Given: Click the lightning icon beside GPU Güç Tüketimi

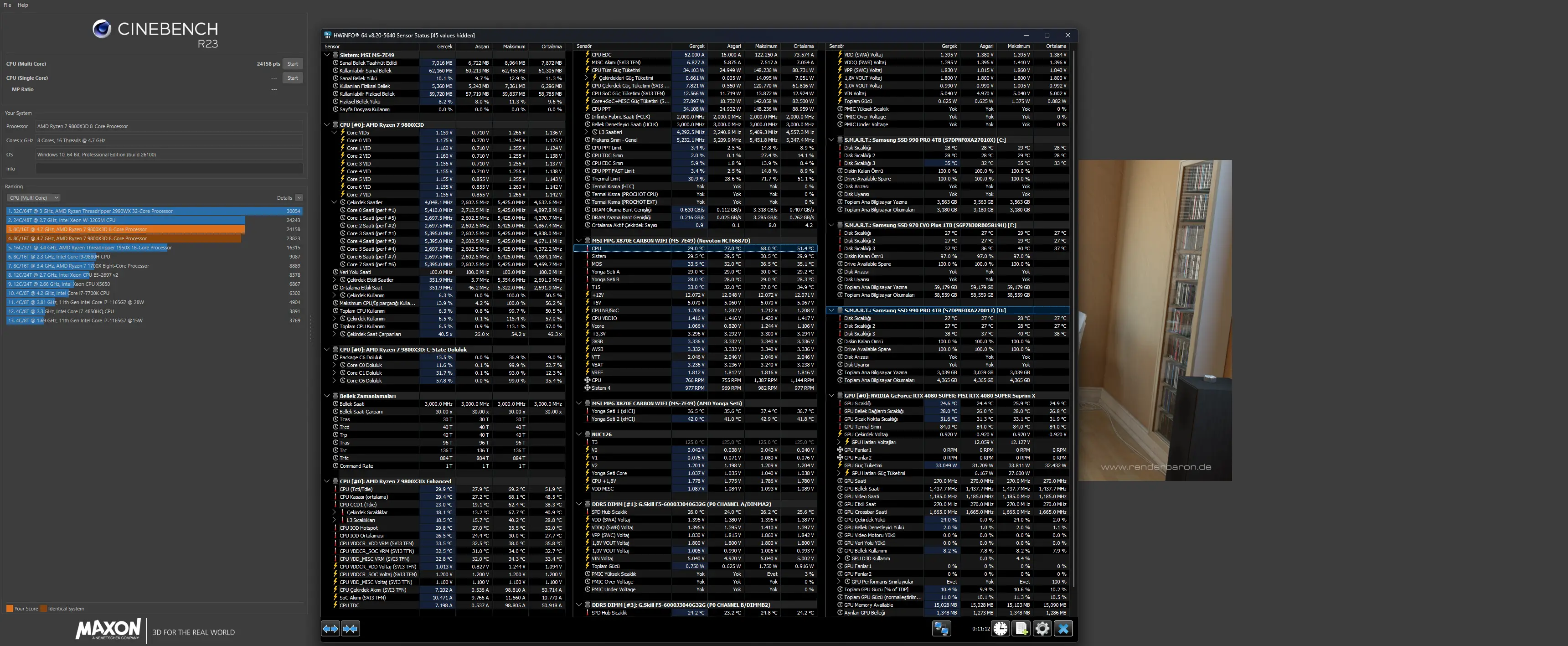Looking at the screenshot, I should coord(840,465).
